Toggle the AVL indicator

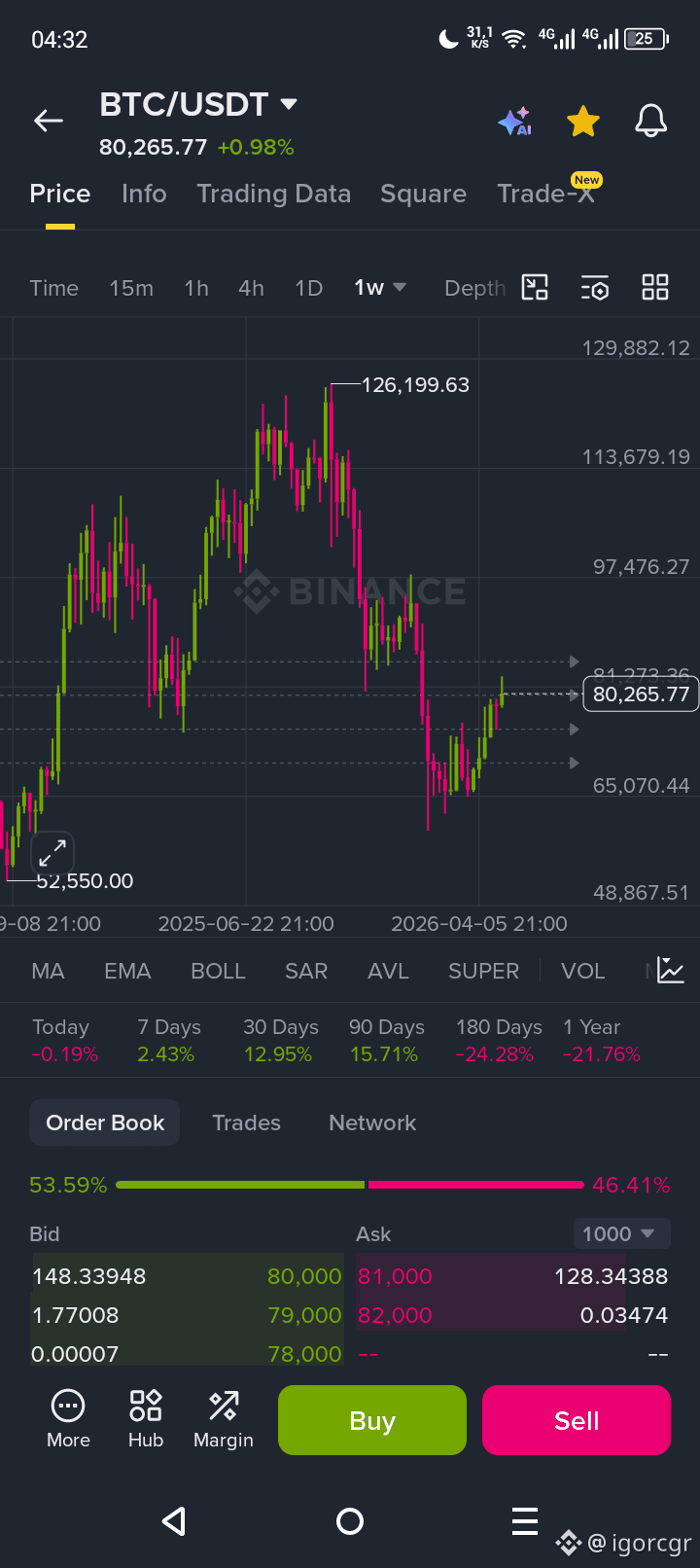(x=388, y=971)
